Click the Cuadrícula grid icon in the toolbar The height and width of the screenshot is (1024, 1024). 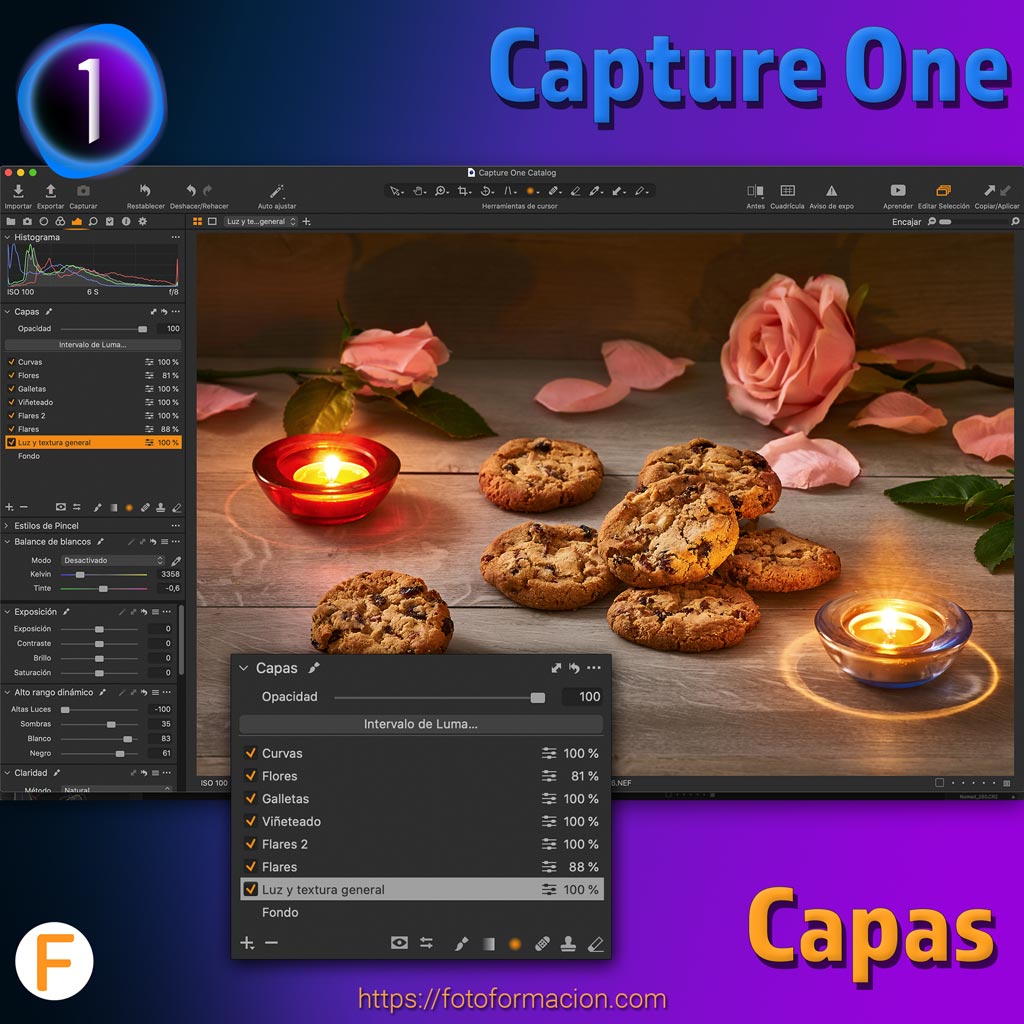click(x=788, y=191)
